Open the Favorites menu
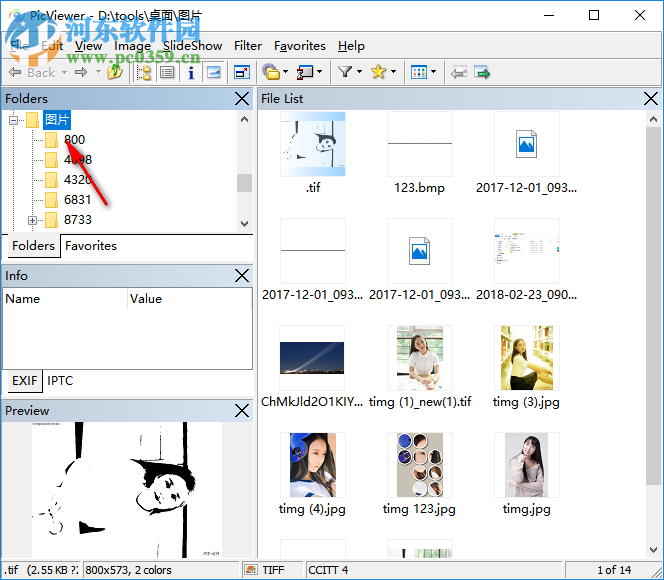Screen dimensions: 664x580 [300, 46]
